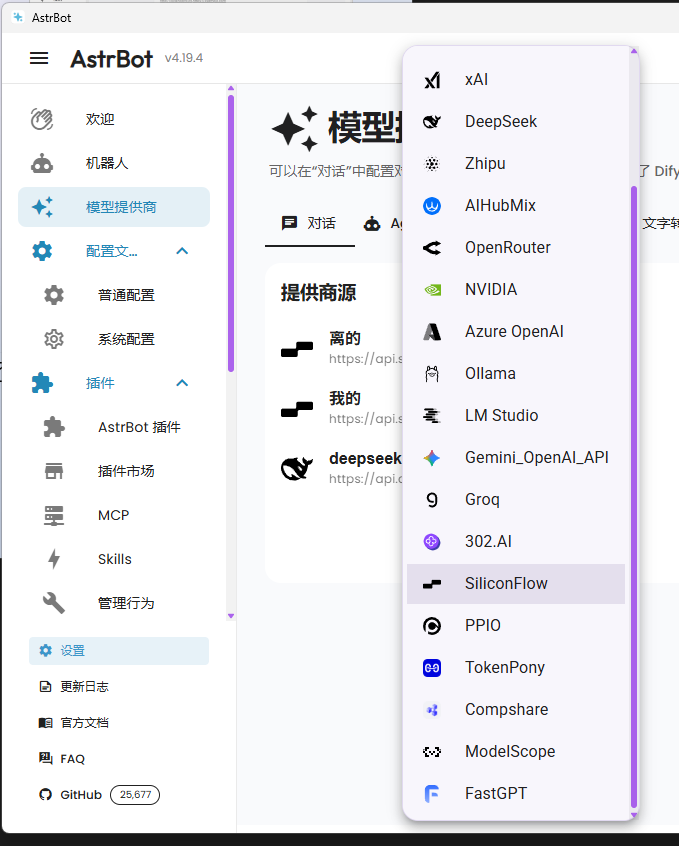
Task: Click the xAI provider icon
Action: coord(432,80)
